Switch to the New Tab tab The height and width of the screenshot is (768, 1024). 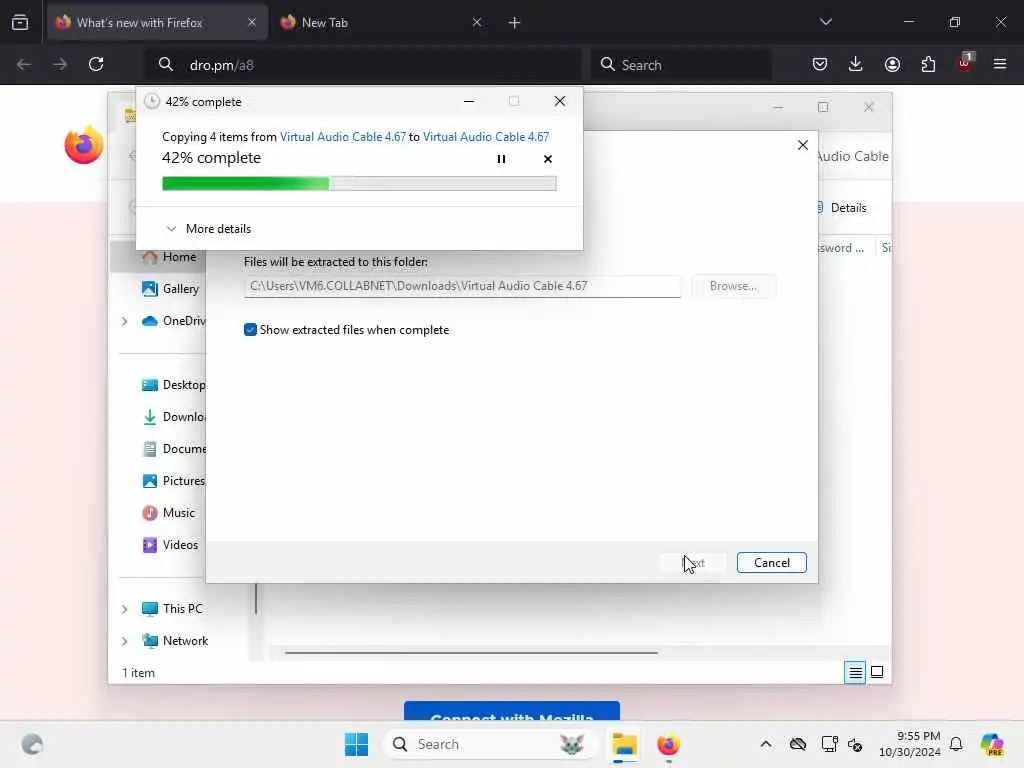382,22
